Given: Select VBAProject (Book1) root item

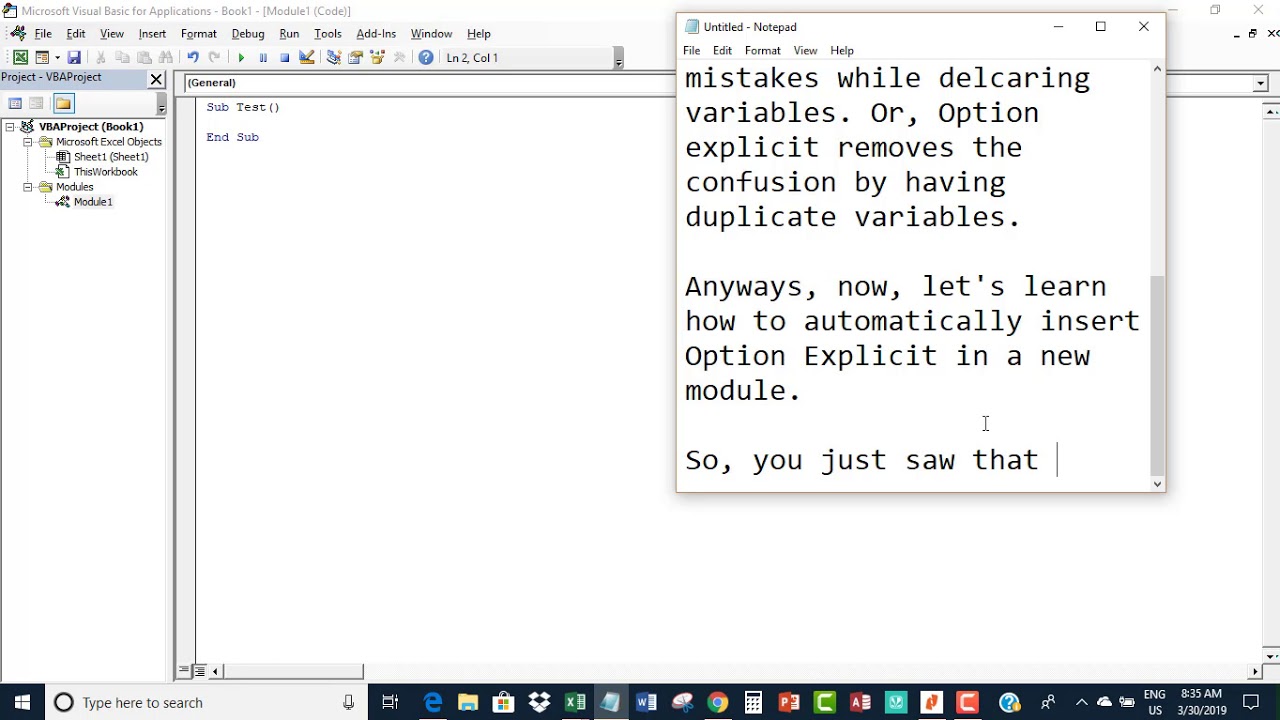Looking at the screenshot, I should [x=91, y=127].
